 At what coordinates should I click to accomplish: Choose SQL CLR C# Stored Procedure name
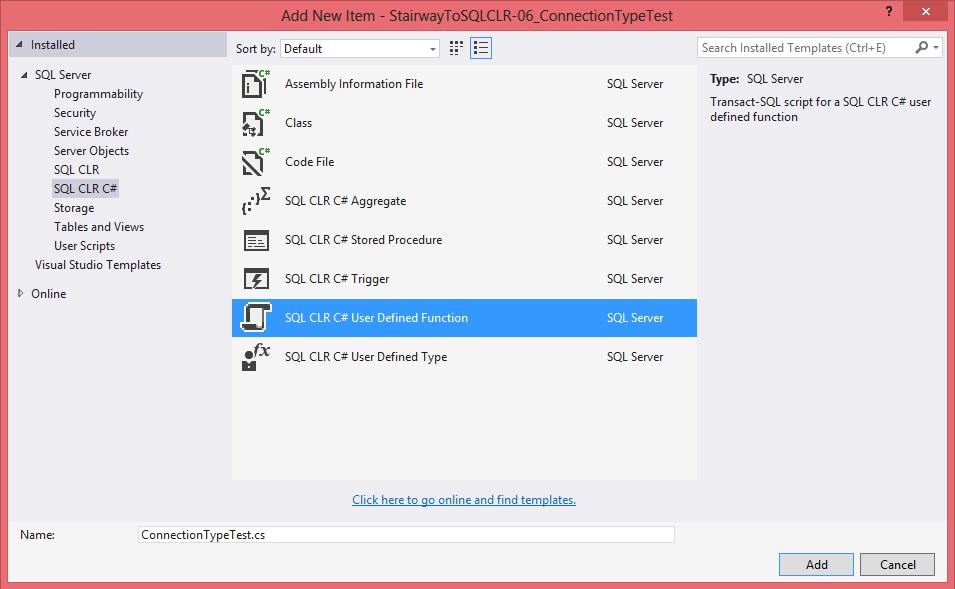(364, 240)
